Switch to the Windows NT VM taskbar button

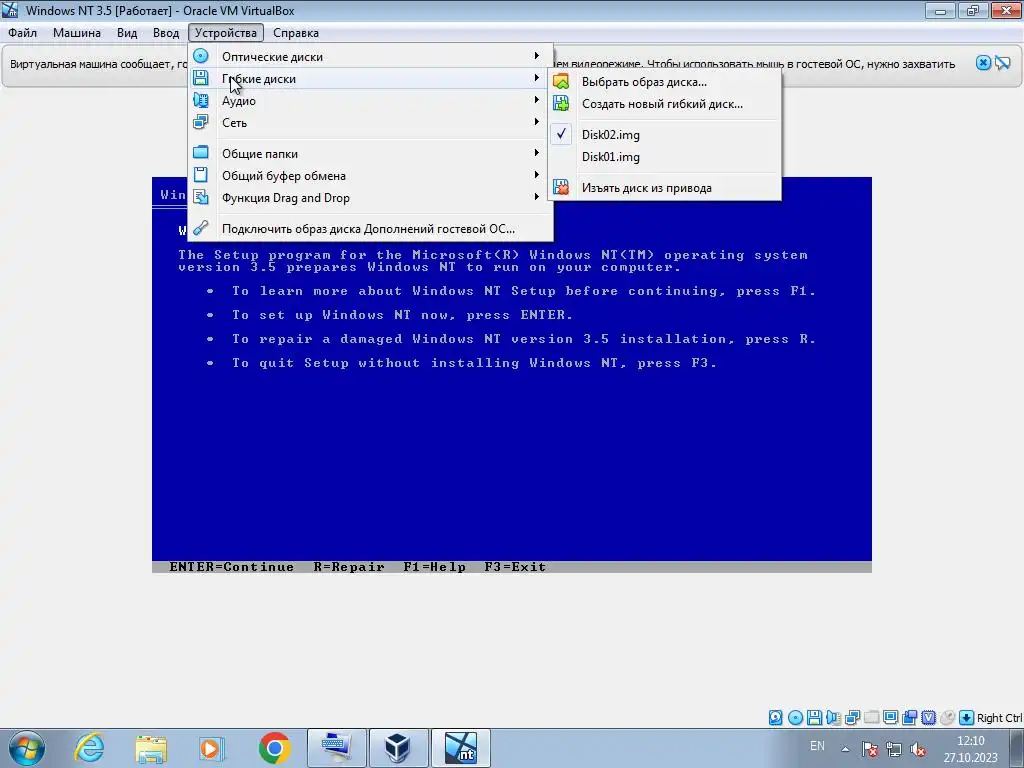(x=460, y=748)
